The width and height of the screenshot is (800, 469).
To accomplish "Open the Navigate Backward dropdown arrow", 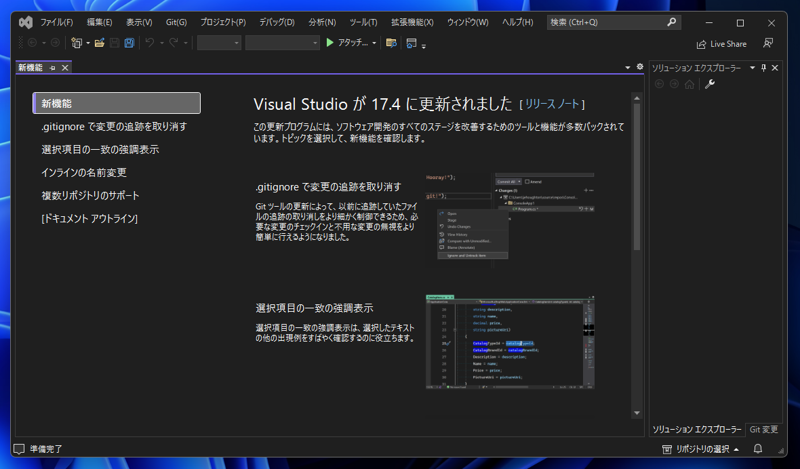I will point(44,43).
